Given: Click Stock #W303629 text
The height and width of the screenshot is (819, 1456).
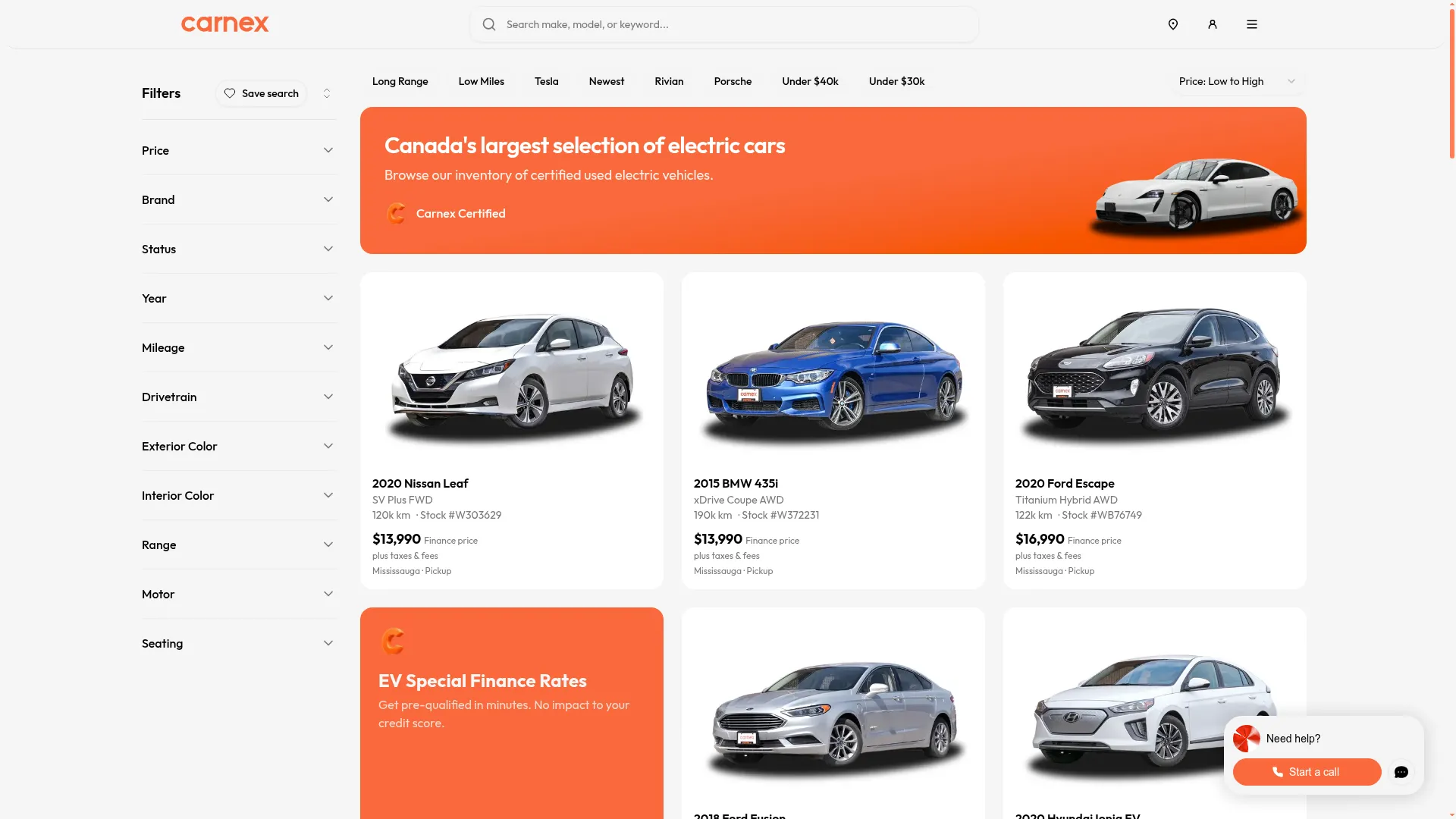Looking at the screenshot, I should 460,515.
